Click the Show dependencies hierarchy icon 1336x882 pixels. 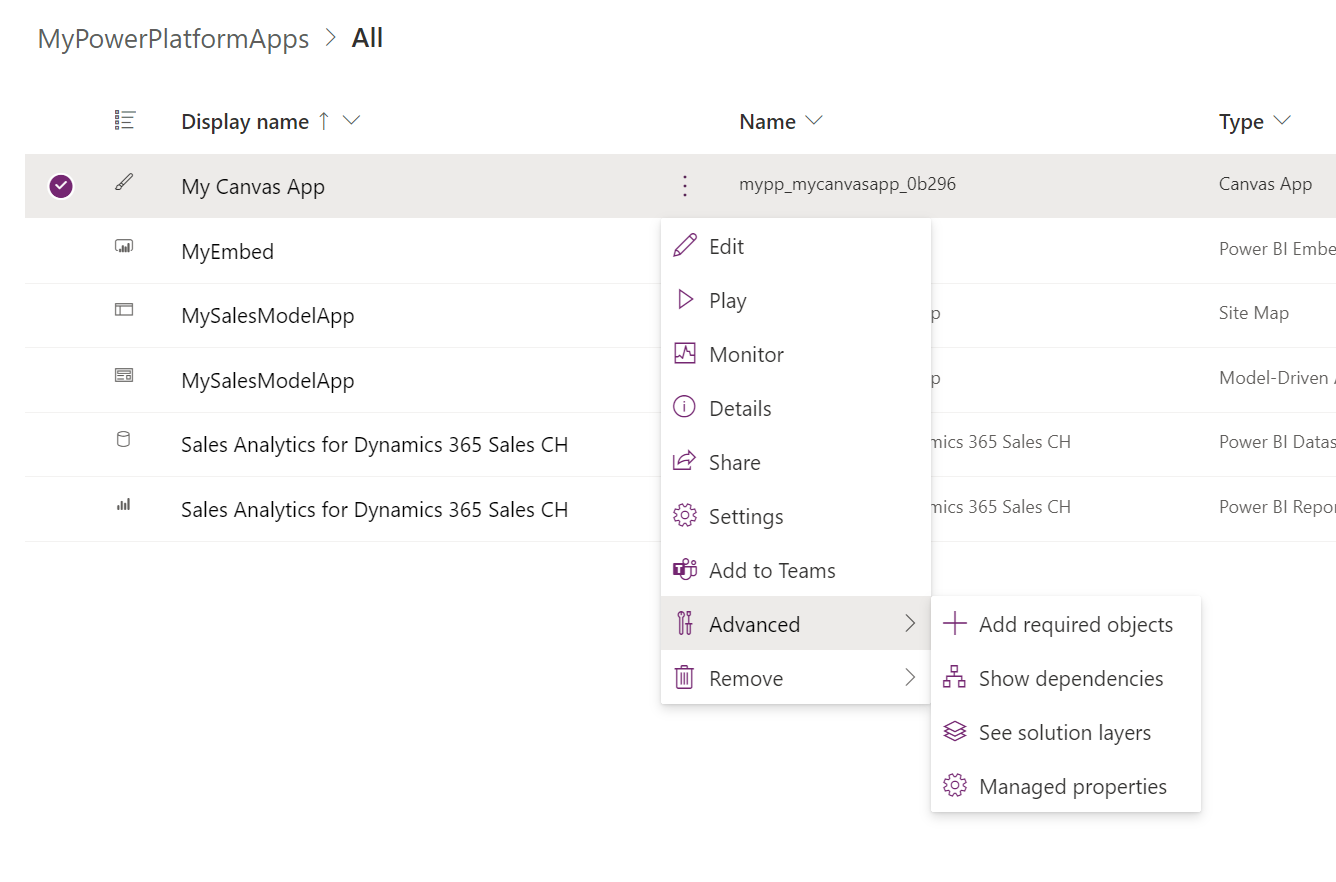[x=955, y=678]
